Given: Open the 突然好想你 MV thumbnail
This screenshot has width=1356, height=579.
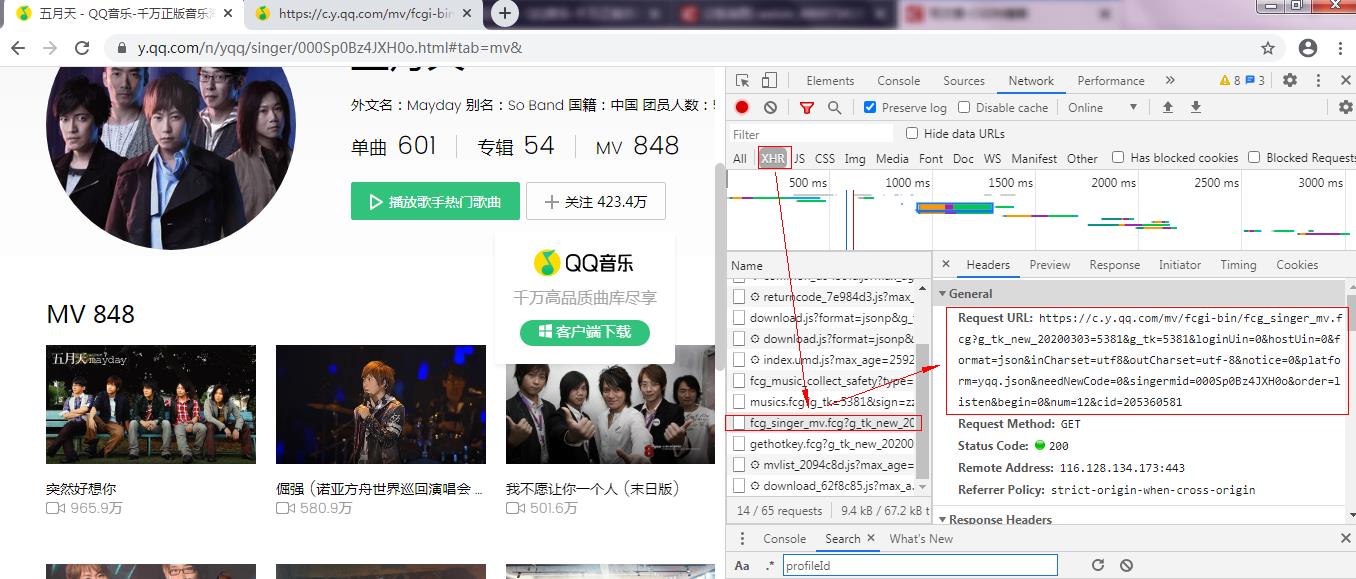Looking at the screenshot, I should tap(151, 404).
